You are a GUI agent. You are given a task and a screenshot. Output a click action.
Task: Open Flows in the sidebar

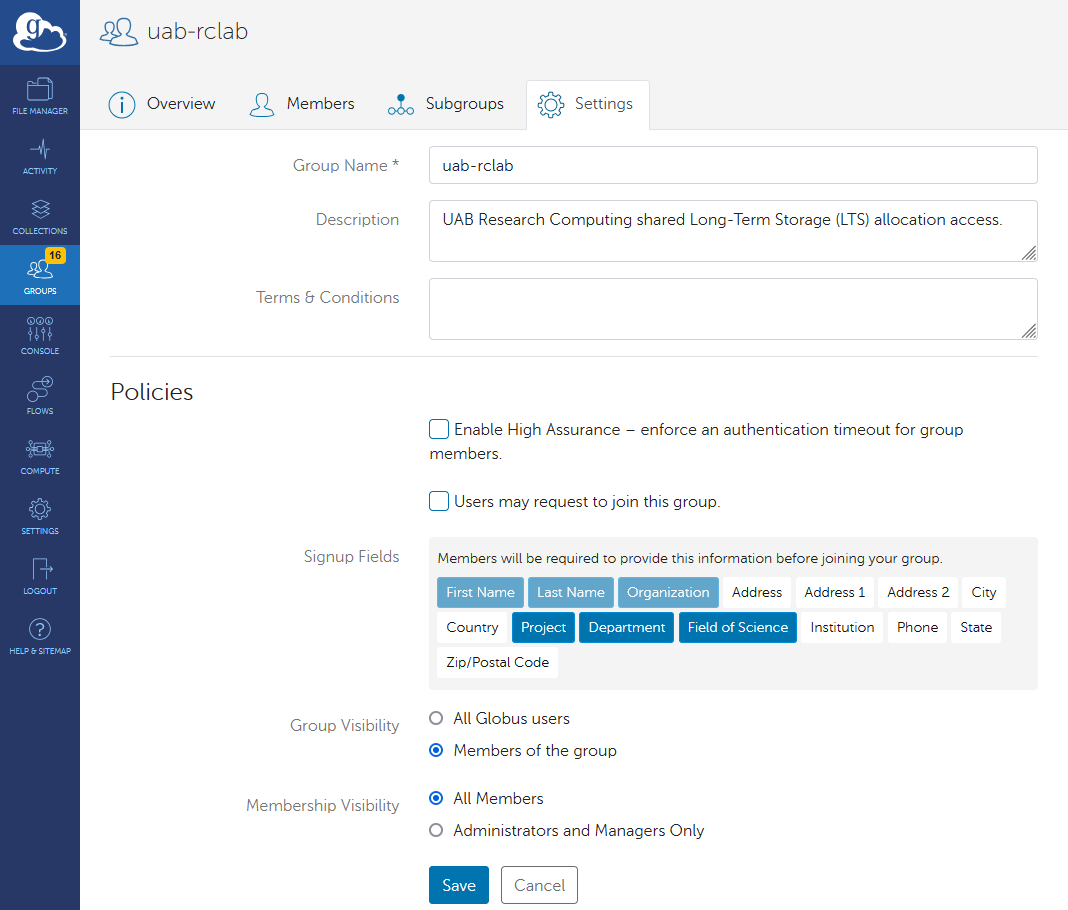tap(40, 396)
